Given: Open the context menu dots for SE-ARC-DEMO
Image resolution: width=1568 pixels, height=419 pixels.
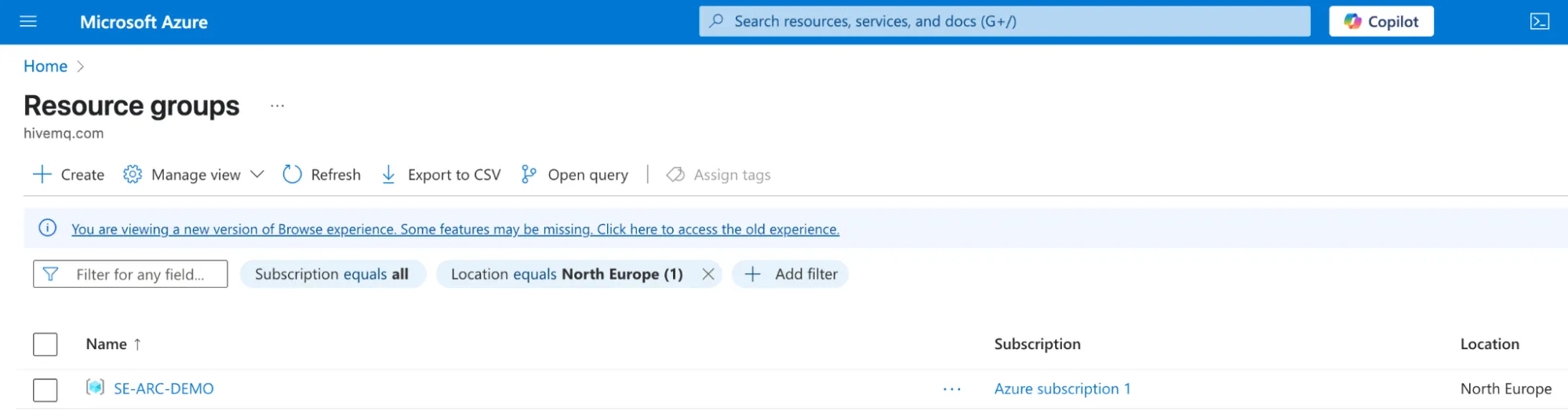Looking at the screenshot, I should coord(952,389).
